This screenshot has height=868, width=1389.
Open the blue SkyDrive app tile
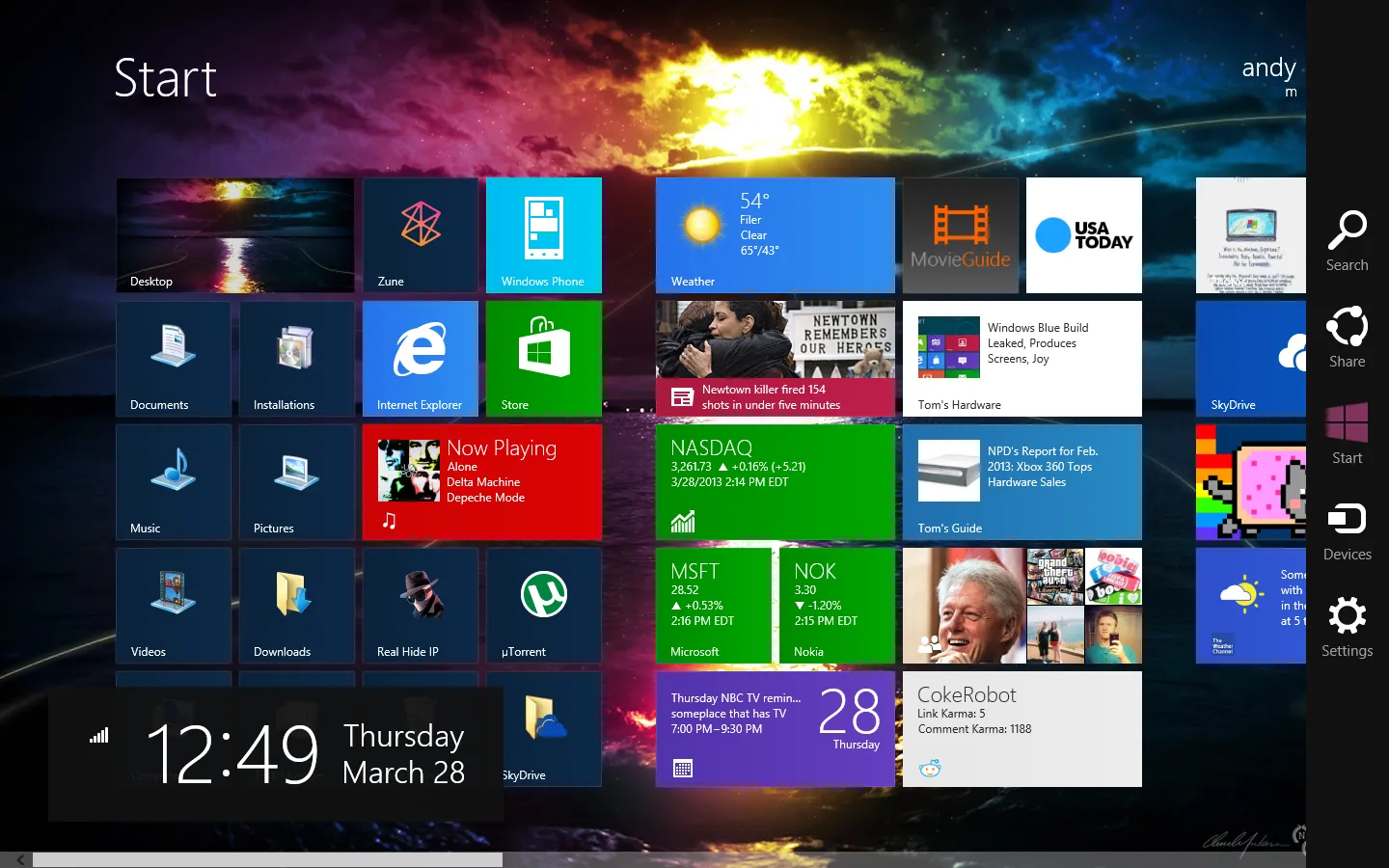(1251, 359)
